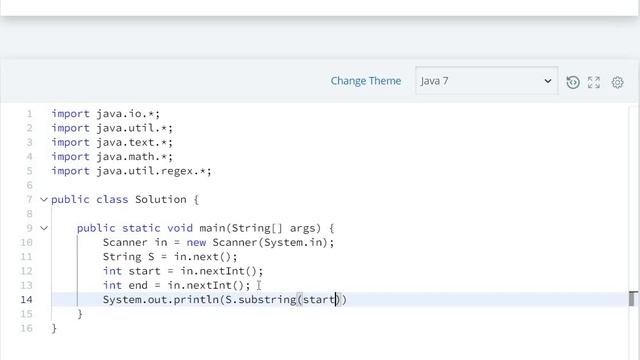Click line number 14 in gutter

[x=26, y=300]
